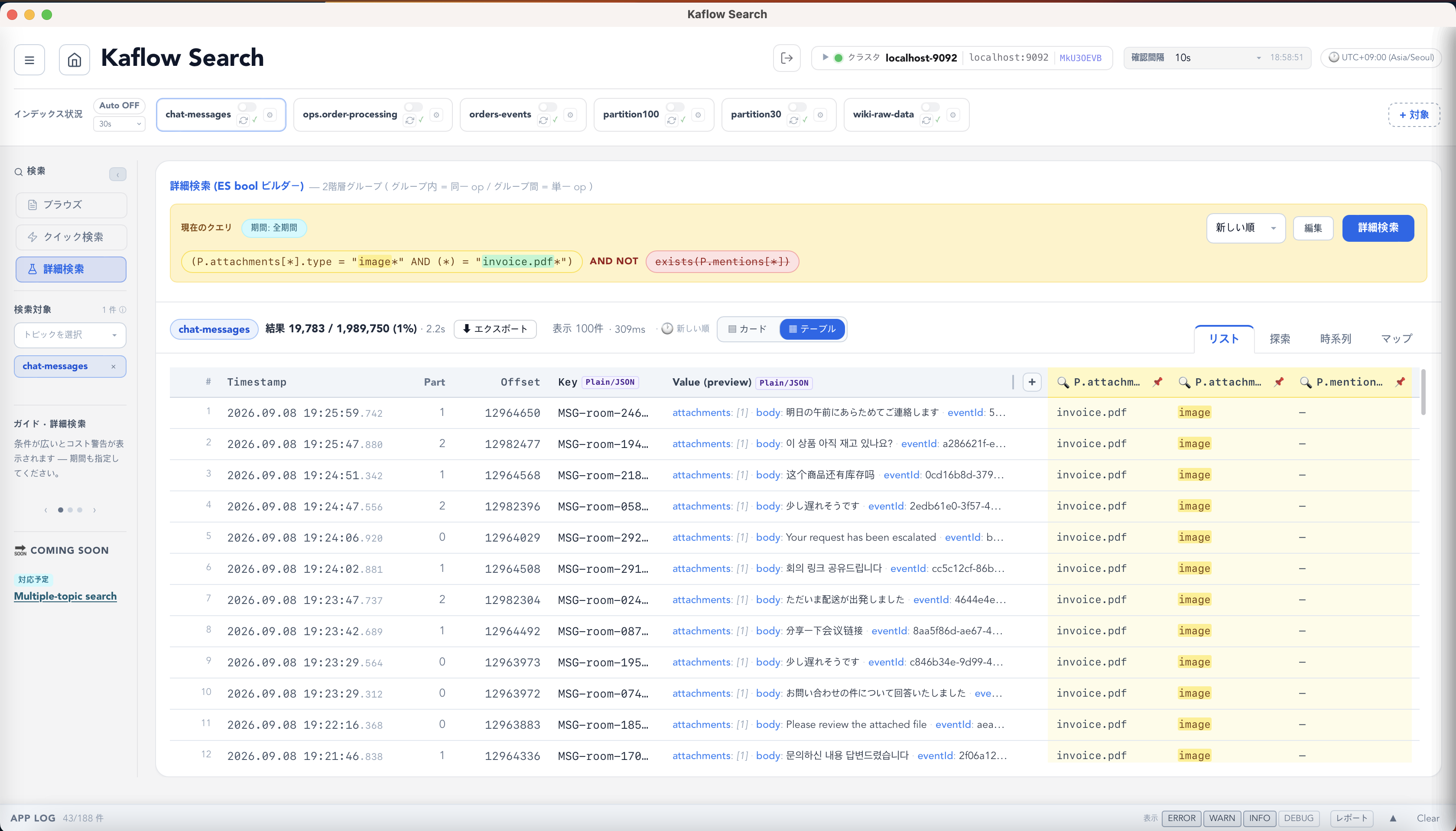1456x831 pixels.
Task: Refresh the orders-events index
Action: pyautogui.click(x=543, y=120)
